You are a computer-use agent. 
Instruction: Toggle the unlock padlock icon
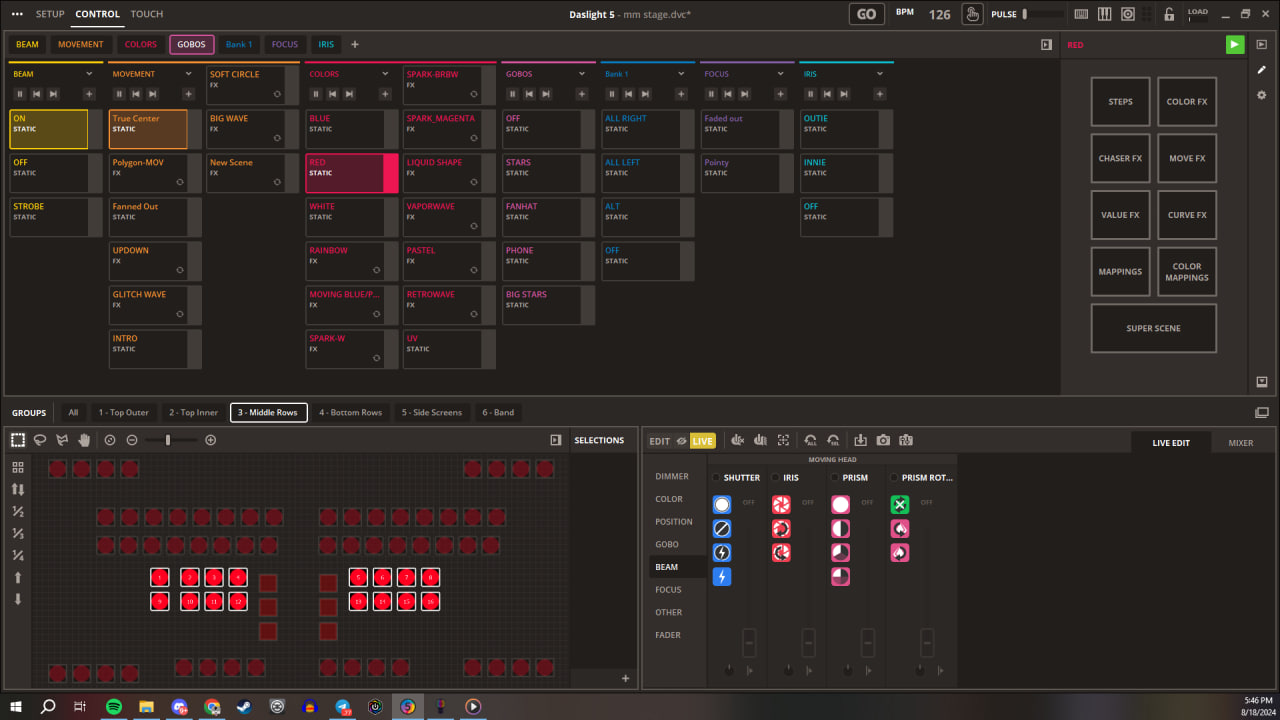[1169, 14]
